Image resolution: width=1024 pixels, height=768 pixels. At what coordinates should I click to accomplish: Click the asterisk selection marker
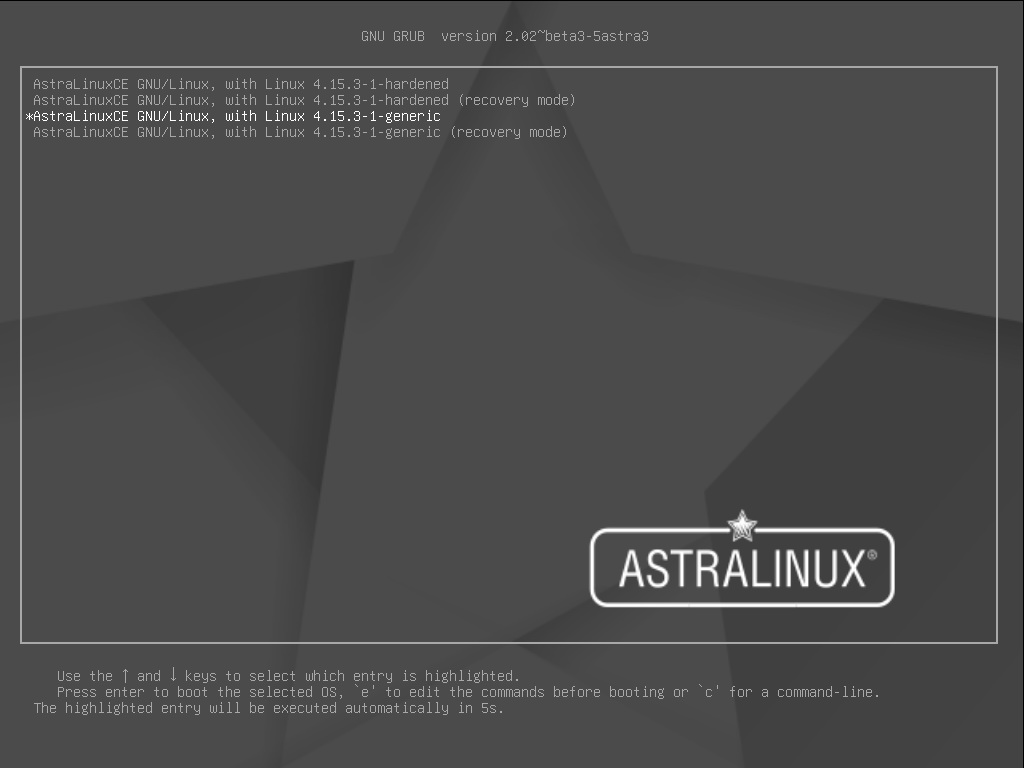[29, 117]
